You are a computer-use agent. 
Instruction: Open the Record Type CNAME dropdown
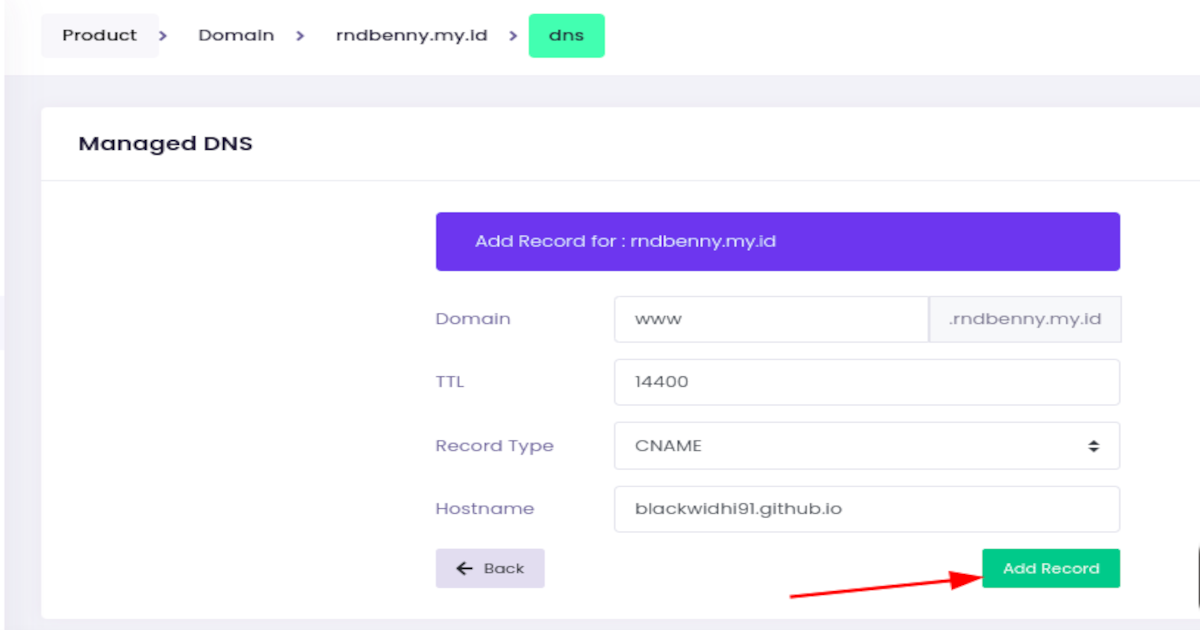point(867,446)
